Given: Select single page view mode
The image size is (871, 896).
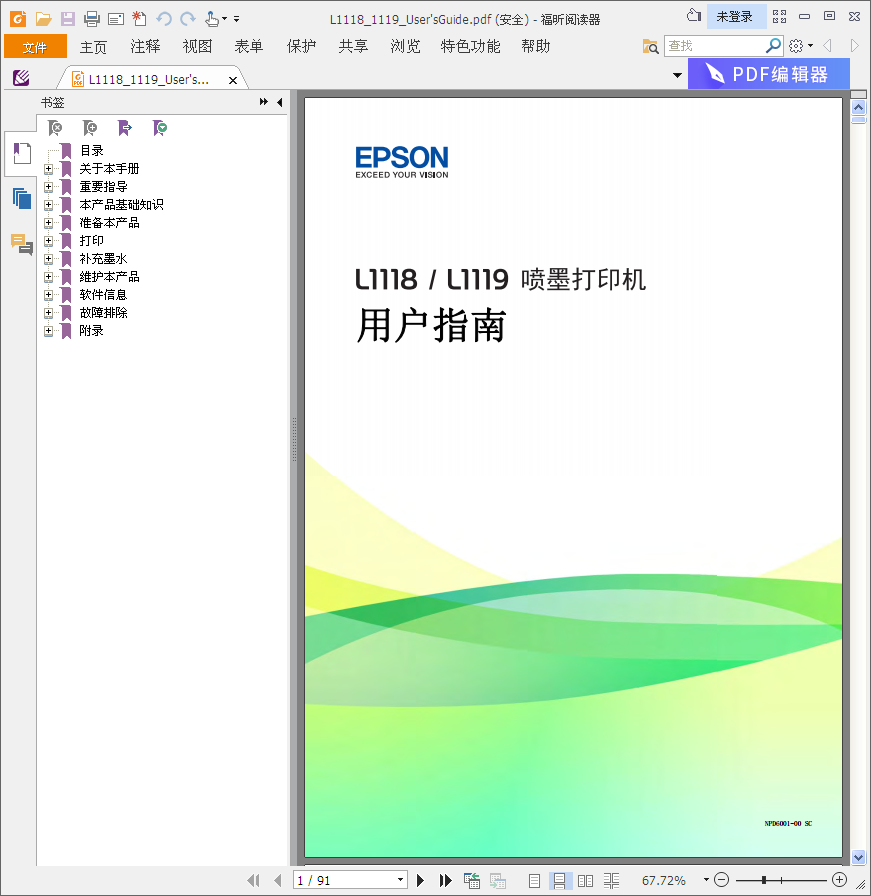Looking at the screenshot, I should tap(534, 881).
